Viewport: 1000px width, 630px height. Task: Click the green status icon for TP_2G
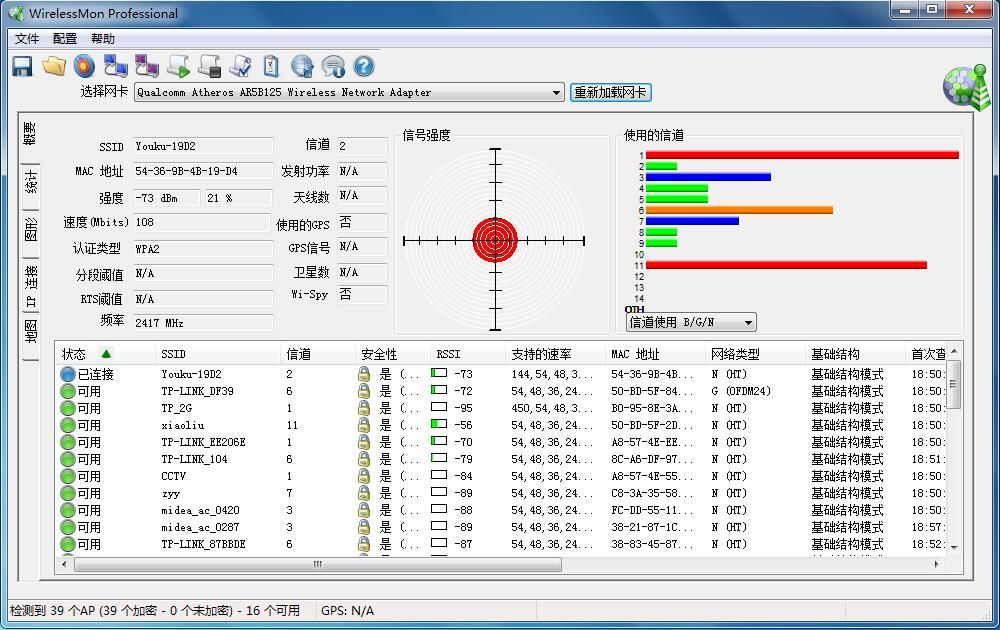point(68,408)
